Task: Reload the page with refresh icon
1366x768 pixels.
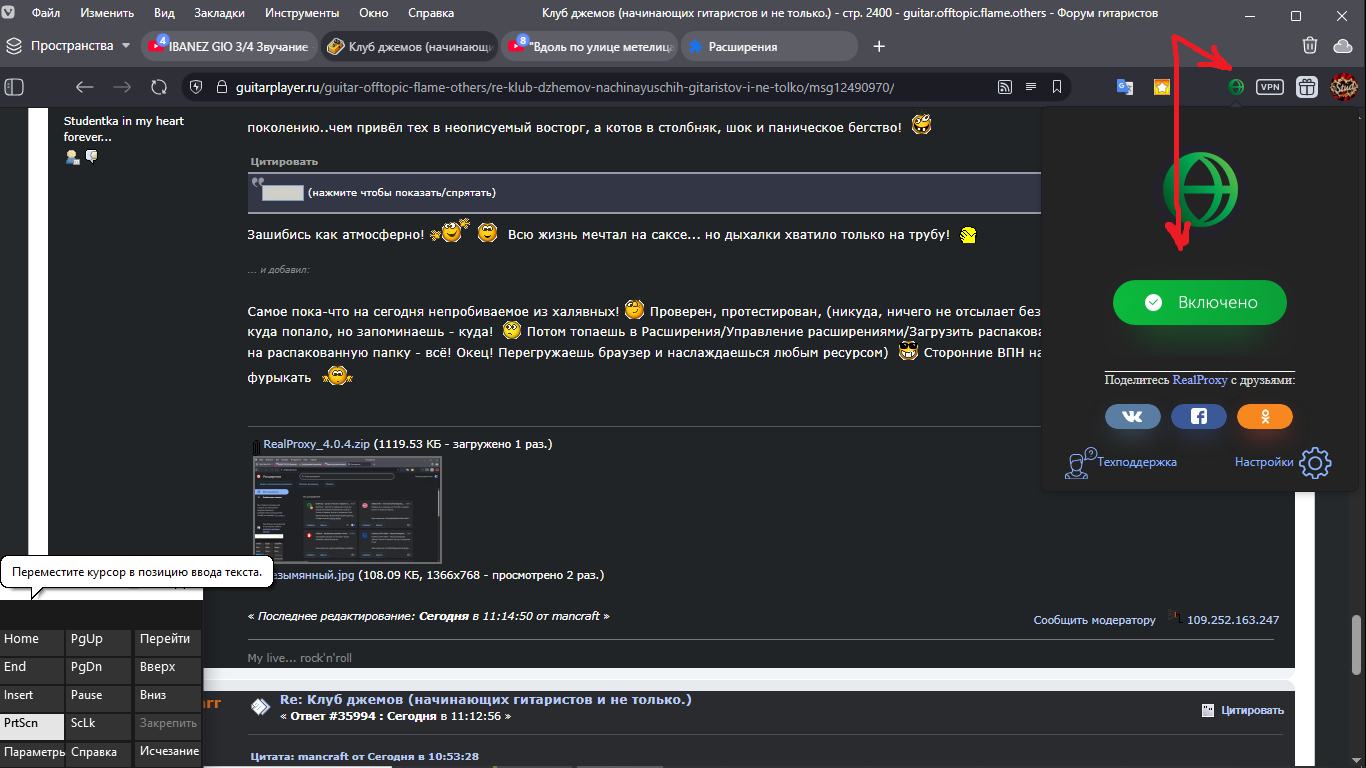Action: pos(158,87)
